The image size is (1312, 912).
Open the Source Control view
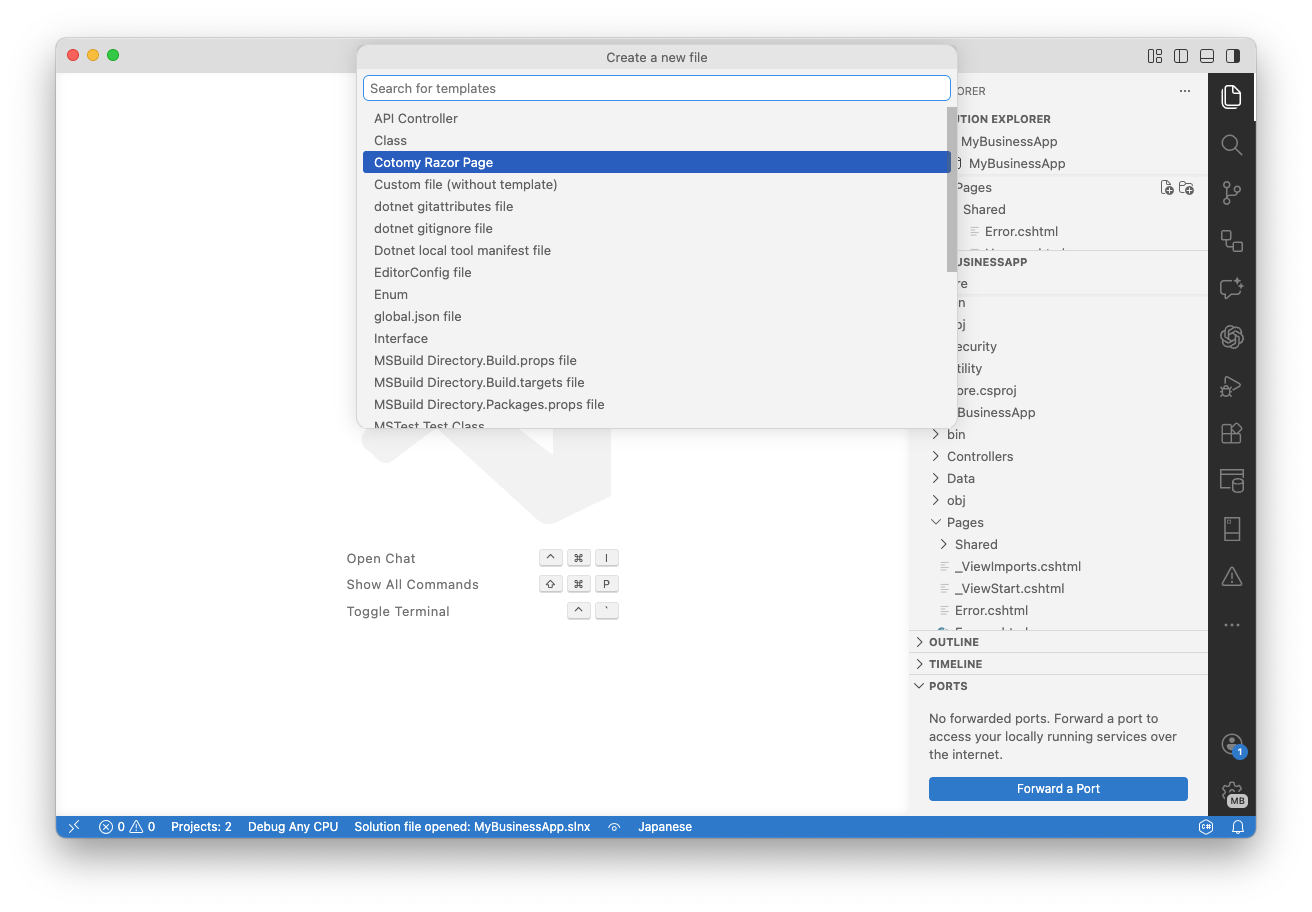click(1231, 192)
